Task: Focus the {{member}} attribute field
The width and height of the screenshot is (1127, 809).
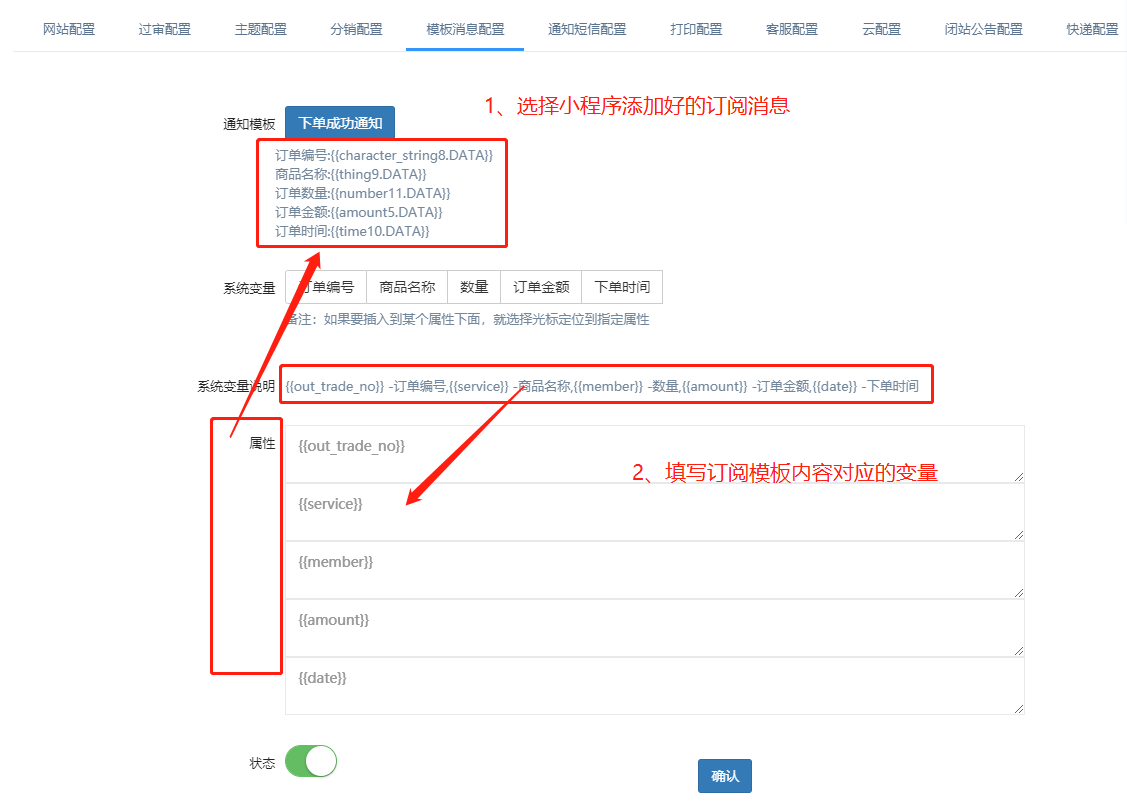Action: point(654,570)
